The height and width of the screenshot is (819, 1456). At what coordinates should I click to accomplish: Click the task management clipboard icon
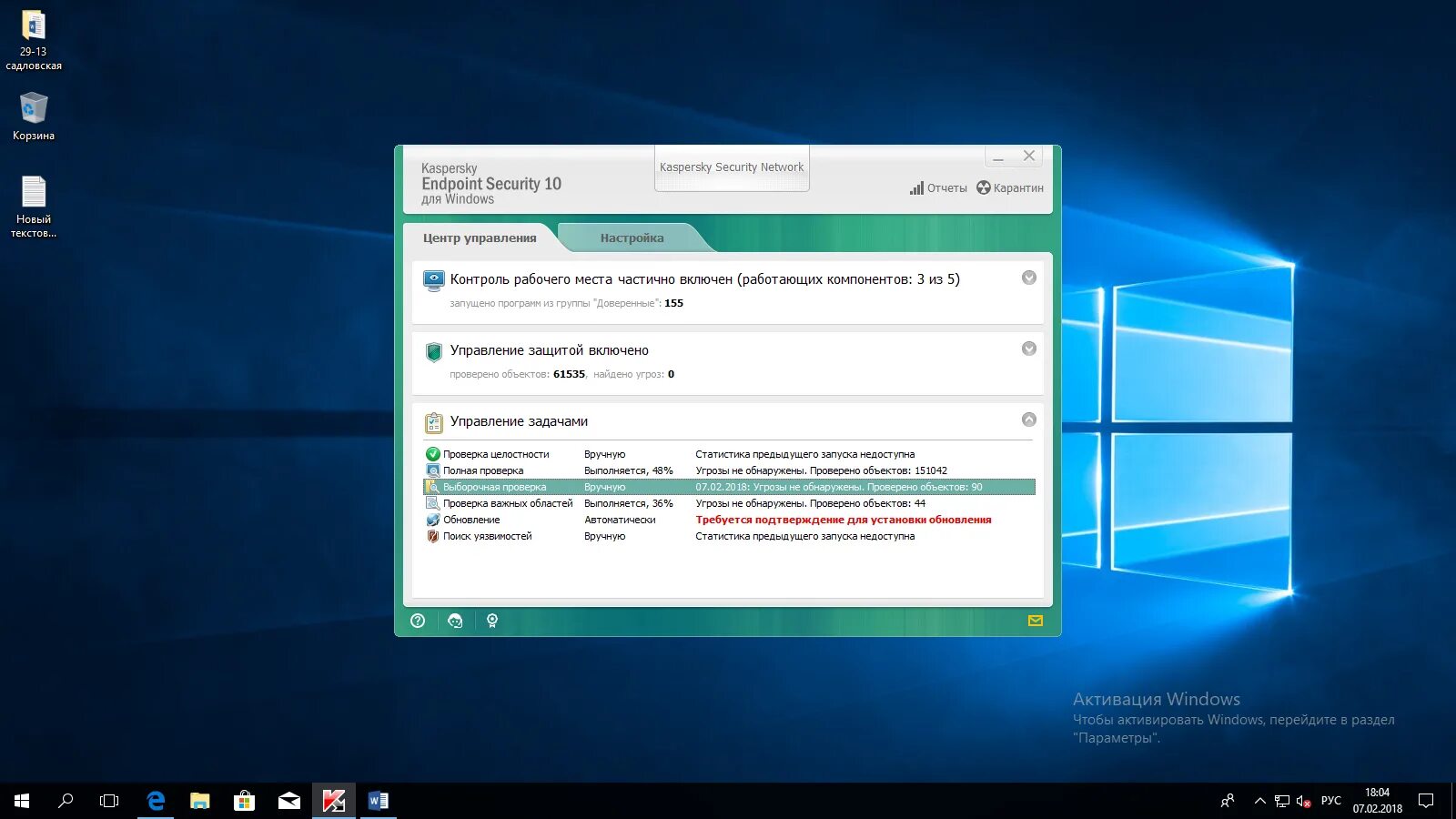click(x=434, y=422)
